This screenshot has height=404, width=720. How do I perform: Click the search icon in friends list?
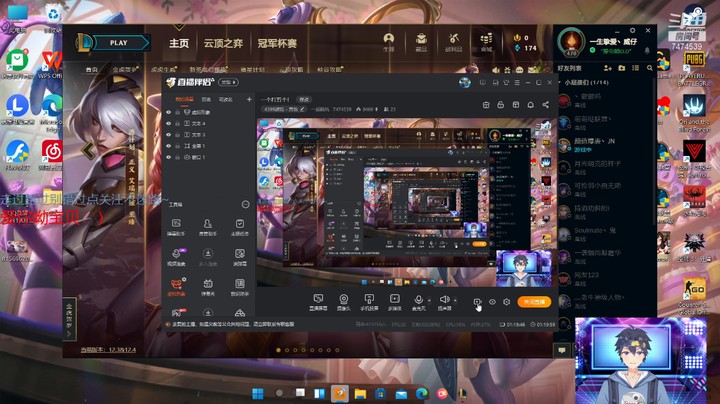(649, 68)
